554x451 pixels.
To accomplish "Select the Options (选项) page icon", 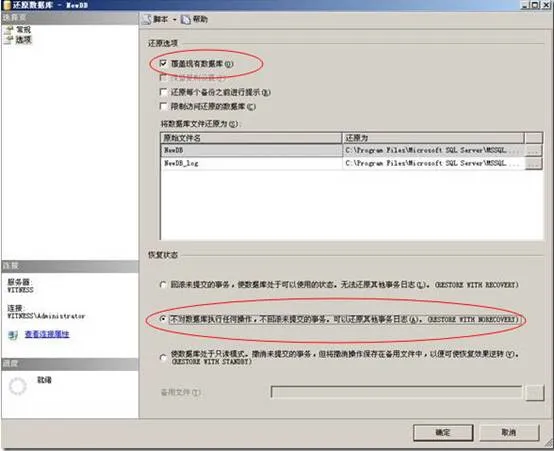I will (9, 40).
